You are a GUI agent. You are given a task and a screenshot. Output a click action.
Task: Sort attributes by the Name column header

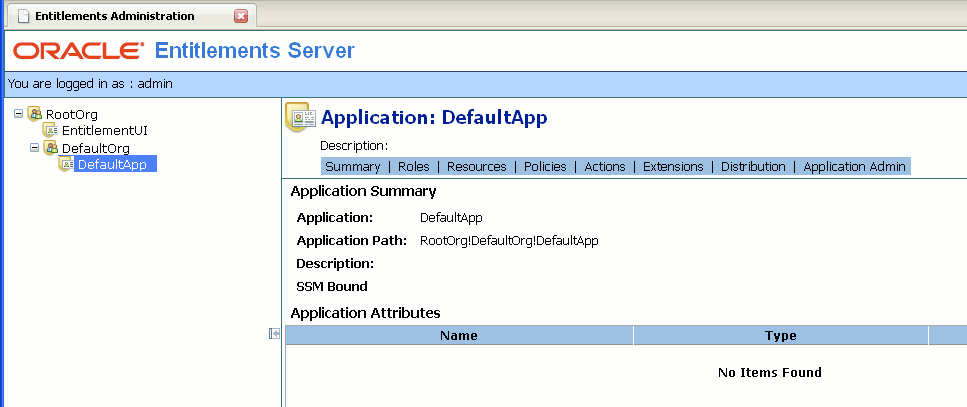pyautogui.click(x=459, y=335)
